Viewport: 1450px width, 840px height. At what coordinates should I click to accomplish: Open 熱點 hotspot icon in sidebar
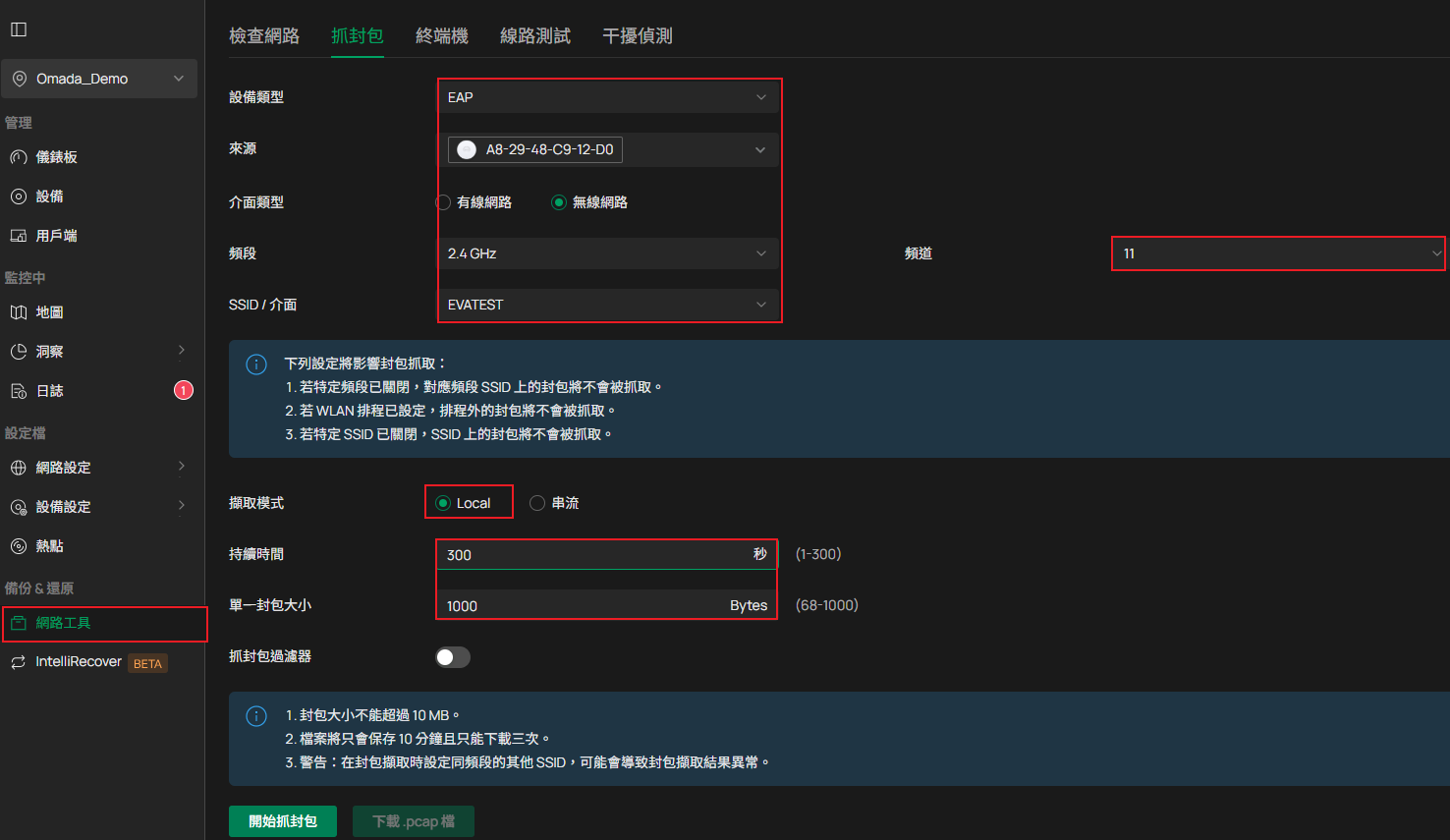pos(19,546)
